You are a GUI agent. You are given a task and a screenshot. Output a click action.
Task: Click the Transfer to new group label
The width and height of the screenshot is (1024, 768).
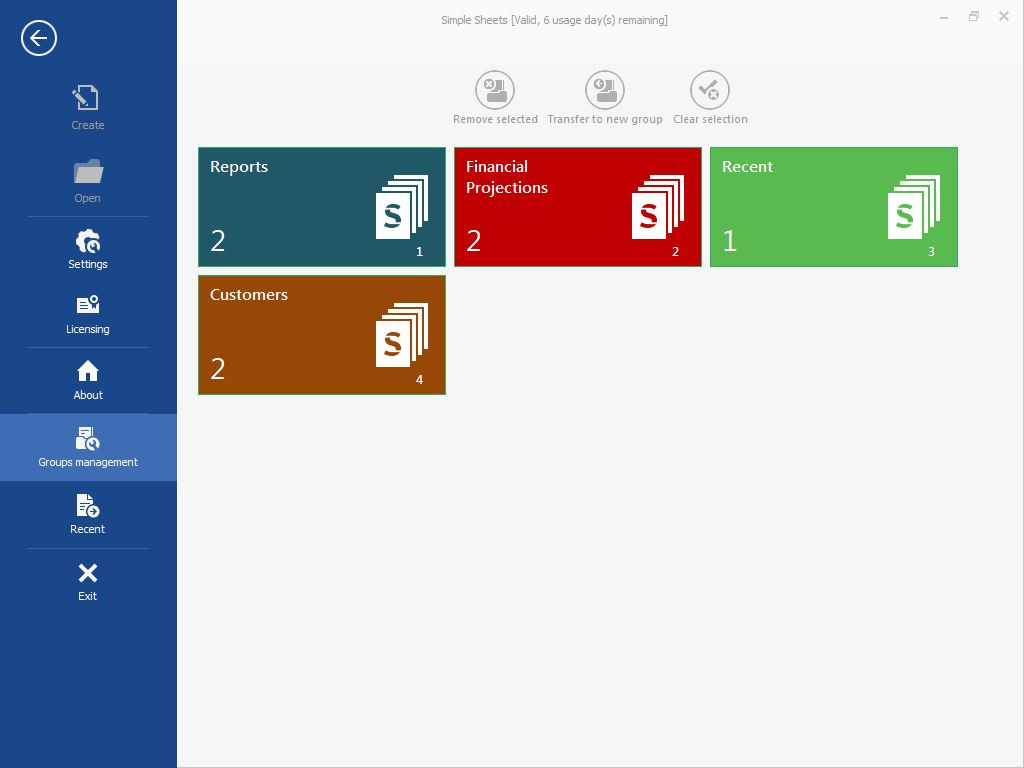[605, 119]
